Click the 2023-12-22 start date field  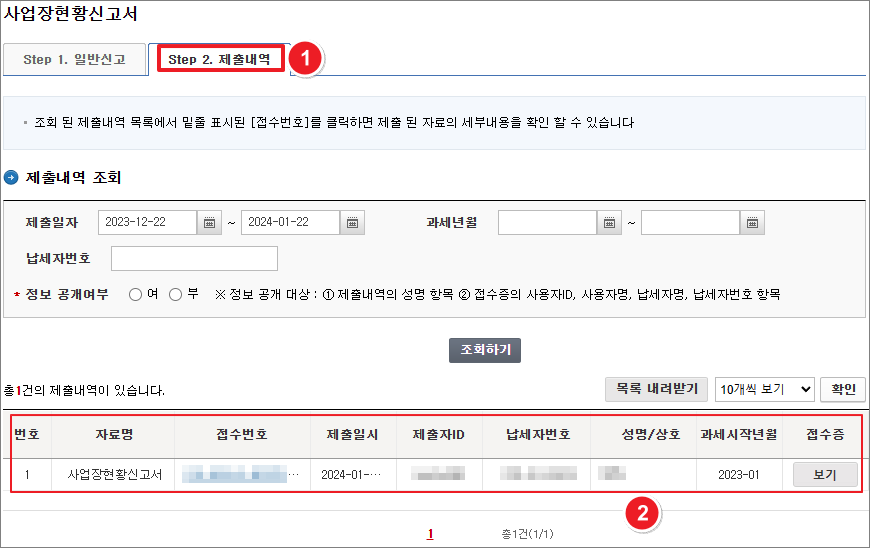[x=147, y=223]
